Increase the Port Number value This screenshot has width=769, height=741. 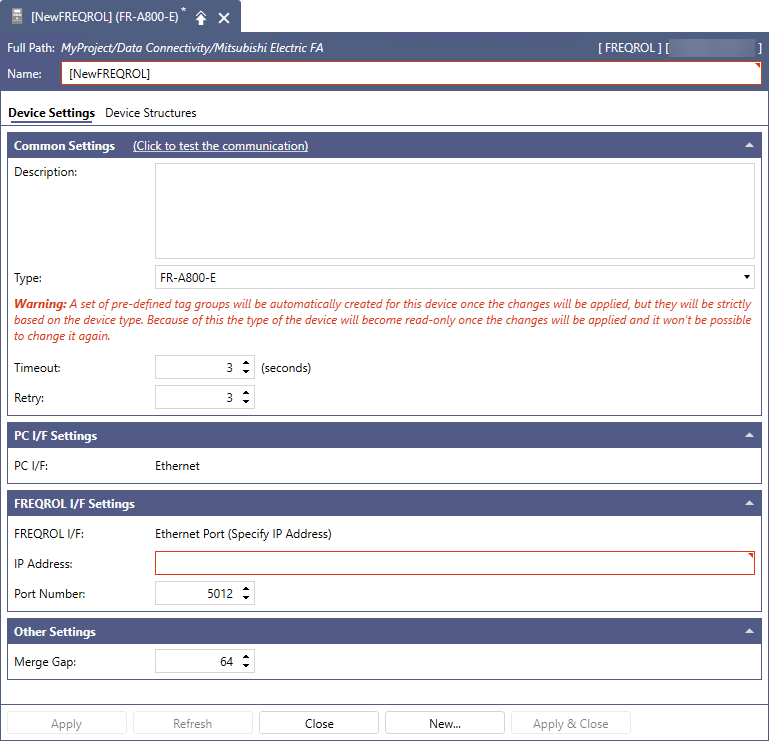click(x=246, y=589)
